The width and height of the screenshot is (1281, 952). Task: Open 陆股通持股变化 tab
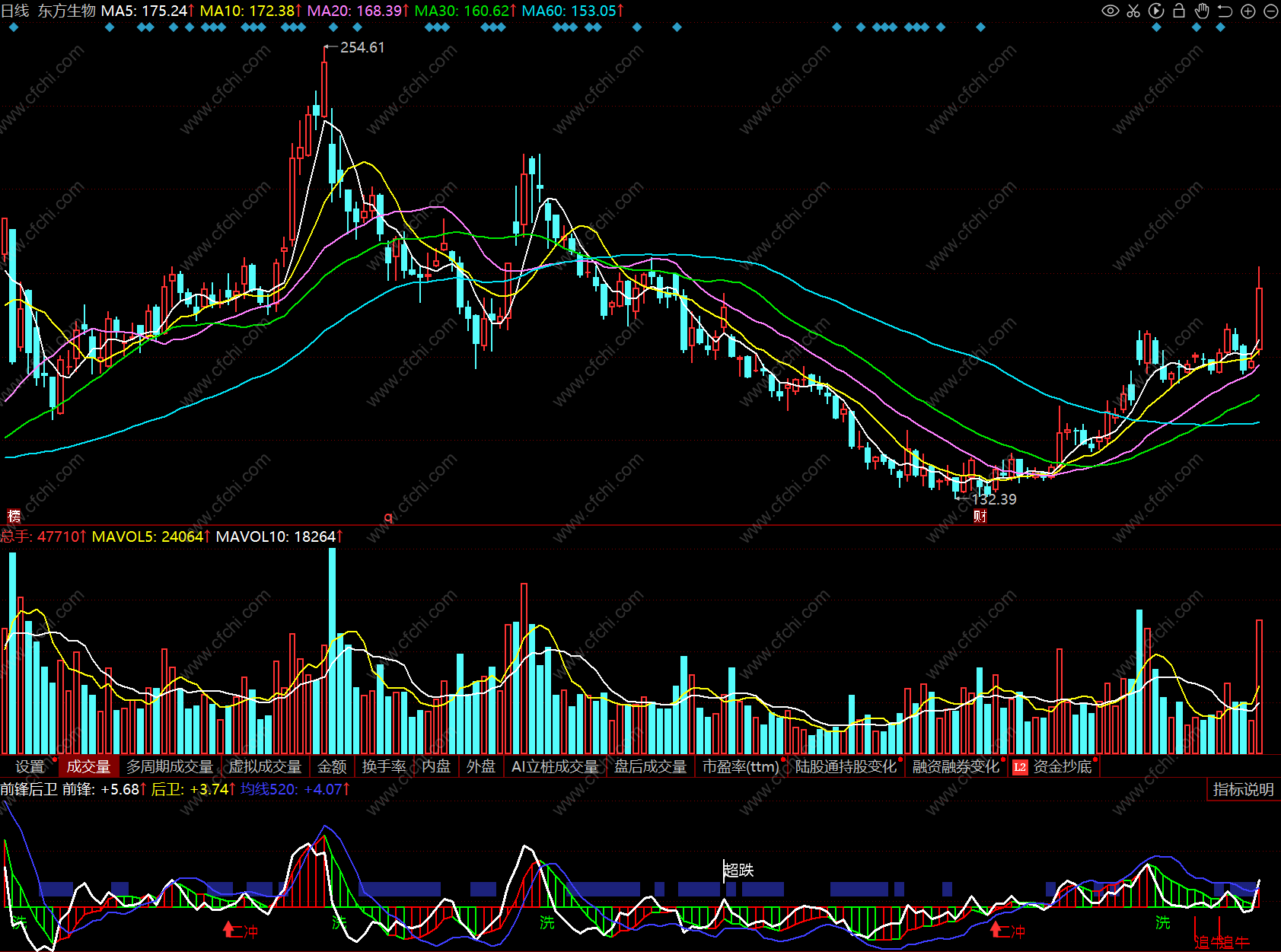[x=846, y=766]
